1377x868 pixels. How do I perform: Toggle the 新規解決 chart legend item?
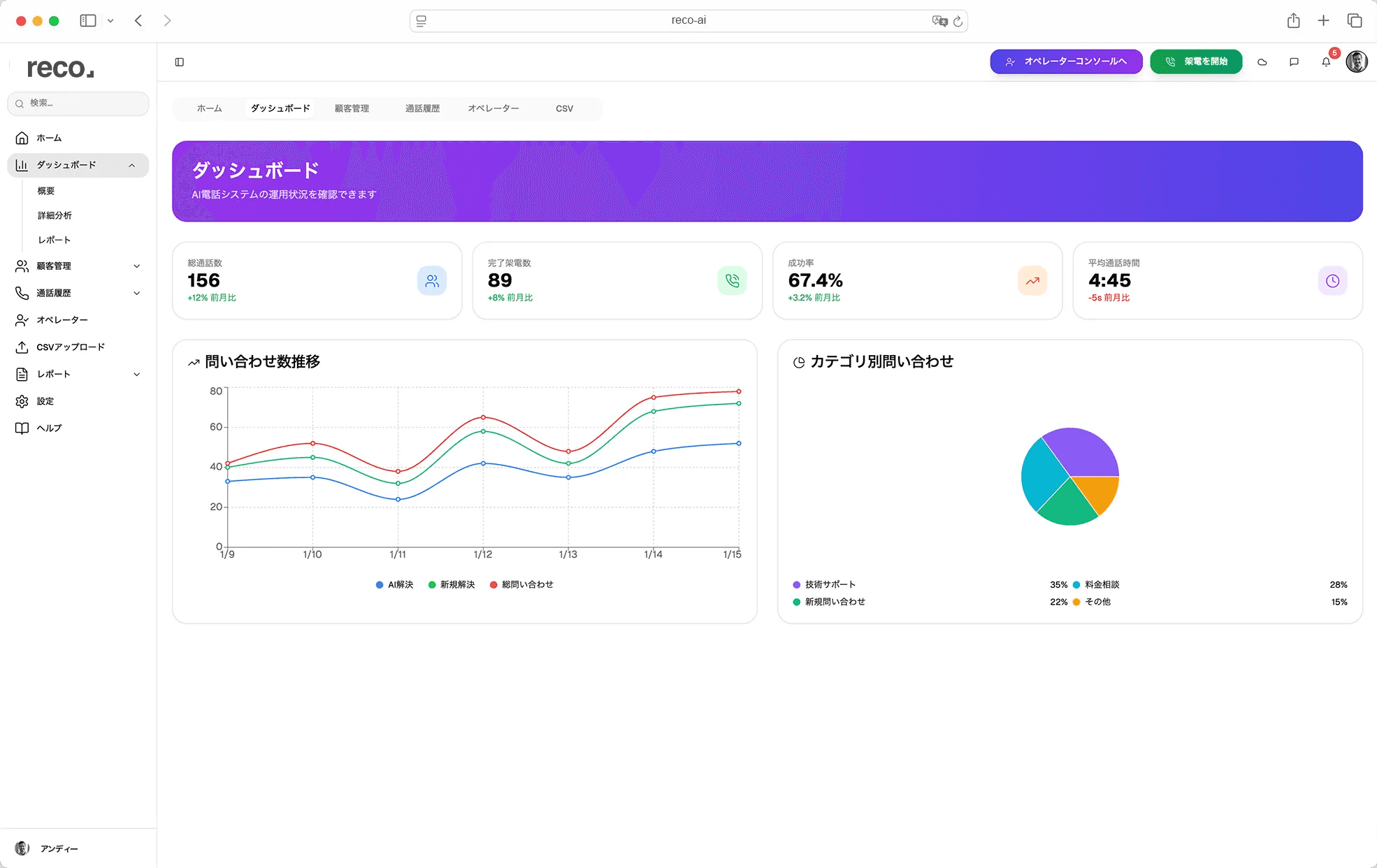pos(452,584)
